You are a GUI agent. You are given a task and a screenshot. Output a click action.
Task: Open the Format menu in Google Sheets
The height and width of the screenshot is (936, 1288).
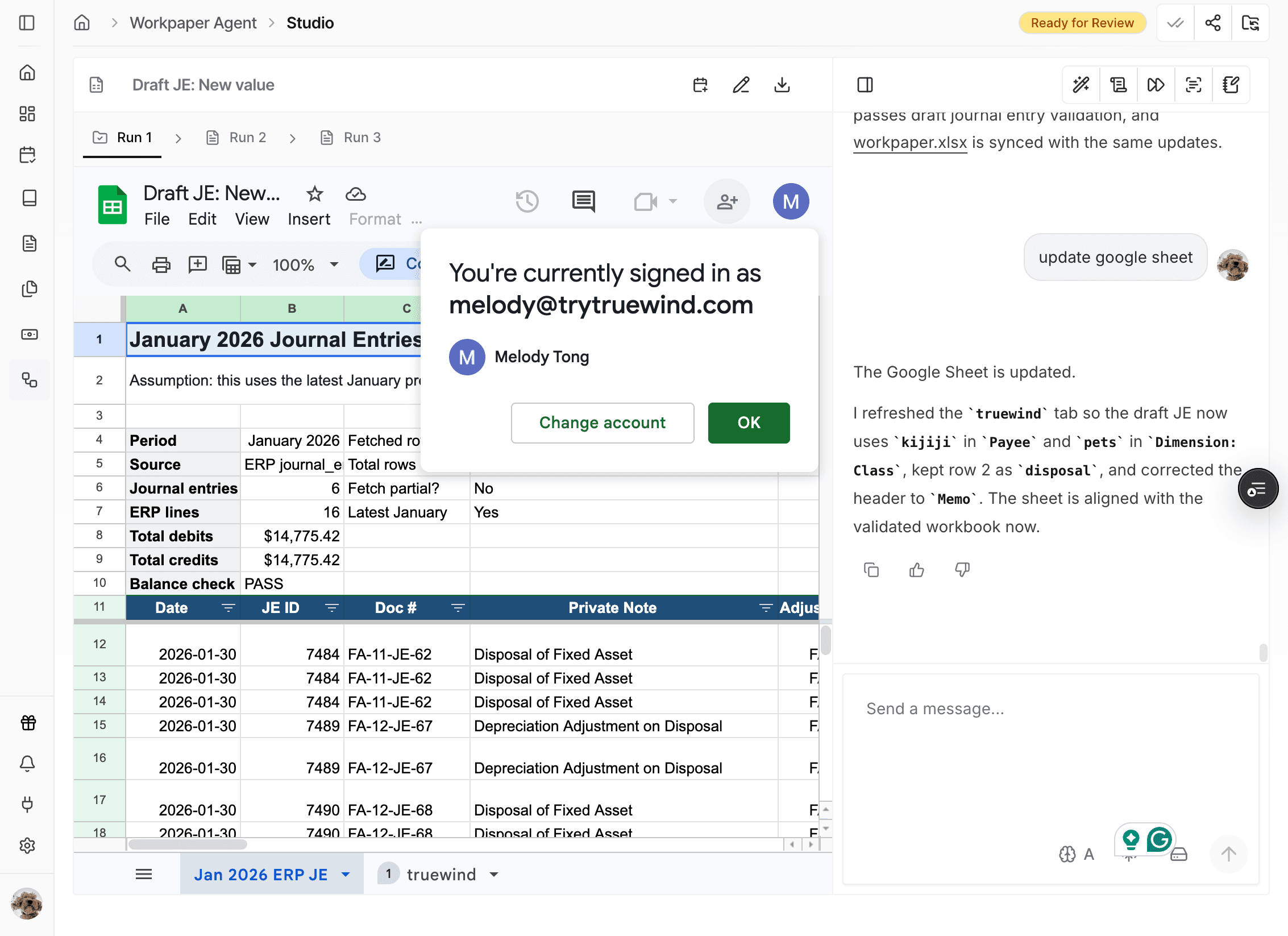(x=375, y=219)
